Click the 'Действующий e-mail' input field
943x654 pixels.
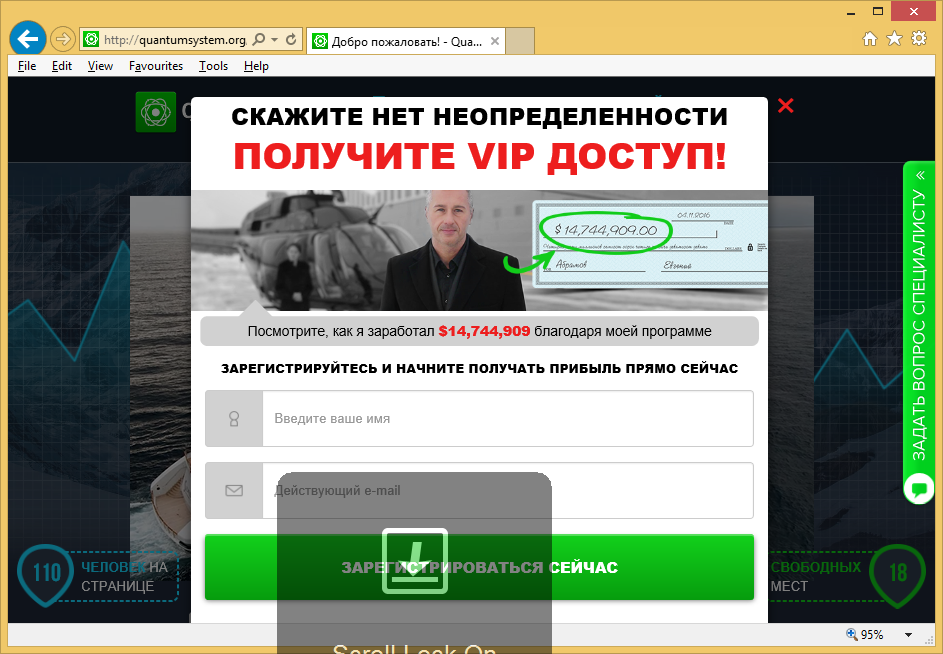click(x=508, y=490)
